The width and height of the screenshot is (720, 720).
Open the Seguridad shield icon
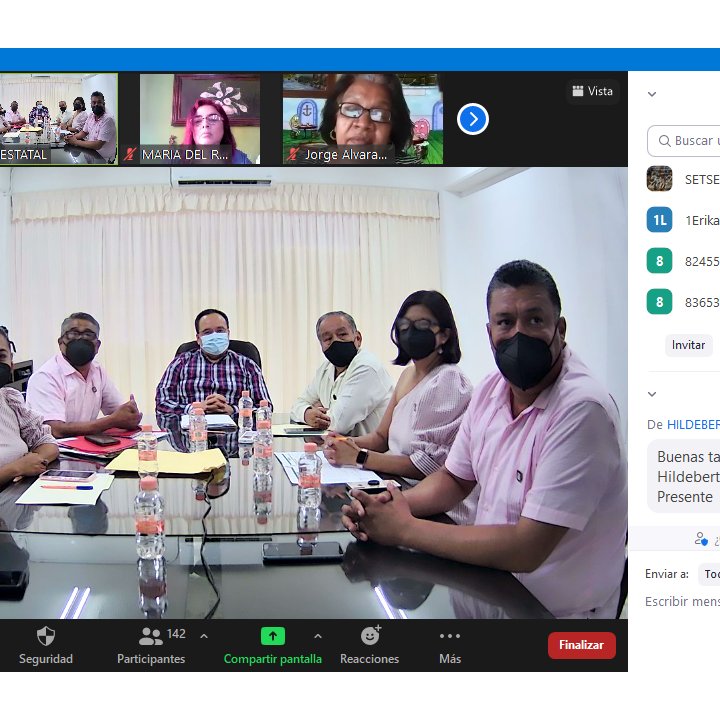click(46, 636)
